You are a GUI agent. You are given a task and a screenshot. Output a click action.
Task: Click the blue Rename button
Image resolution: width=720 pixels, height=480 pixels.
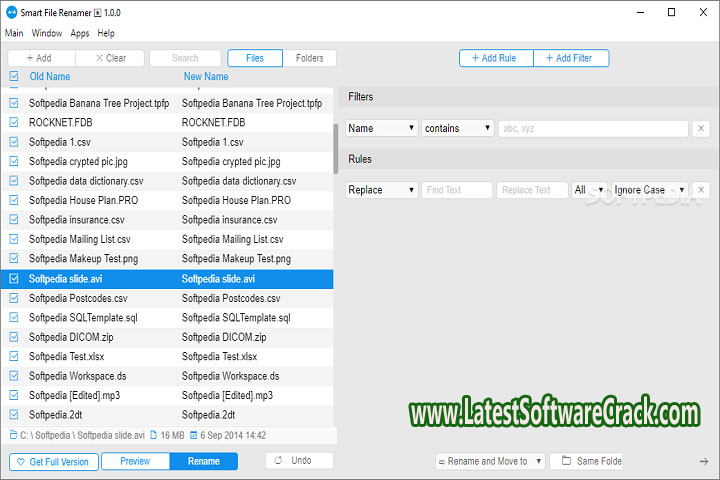pyautogui.click(x=204, y=461)
